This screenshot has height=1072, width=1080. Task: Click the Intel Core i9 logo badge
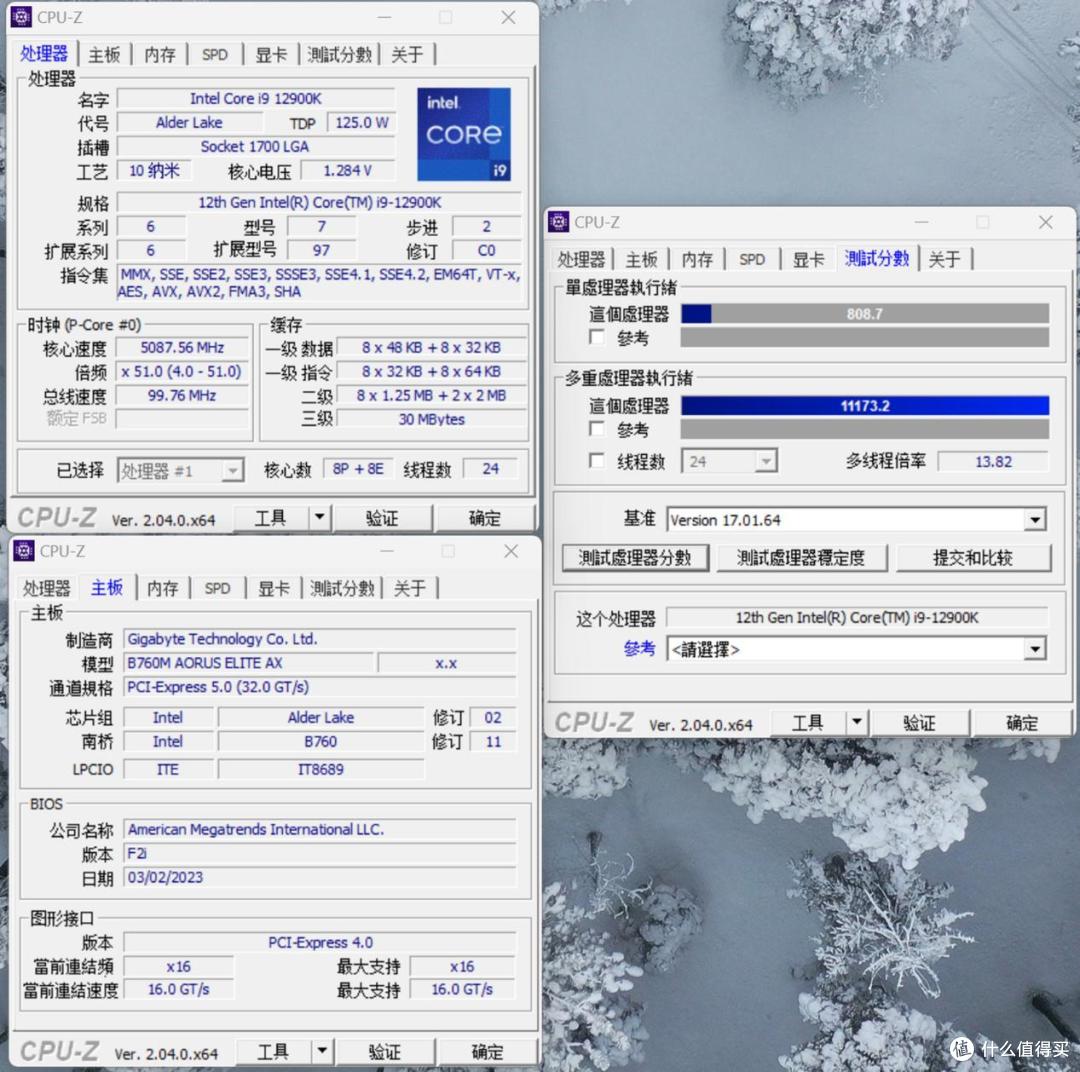coord(464,134)
